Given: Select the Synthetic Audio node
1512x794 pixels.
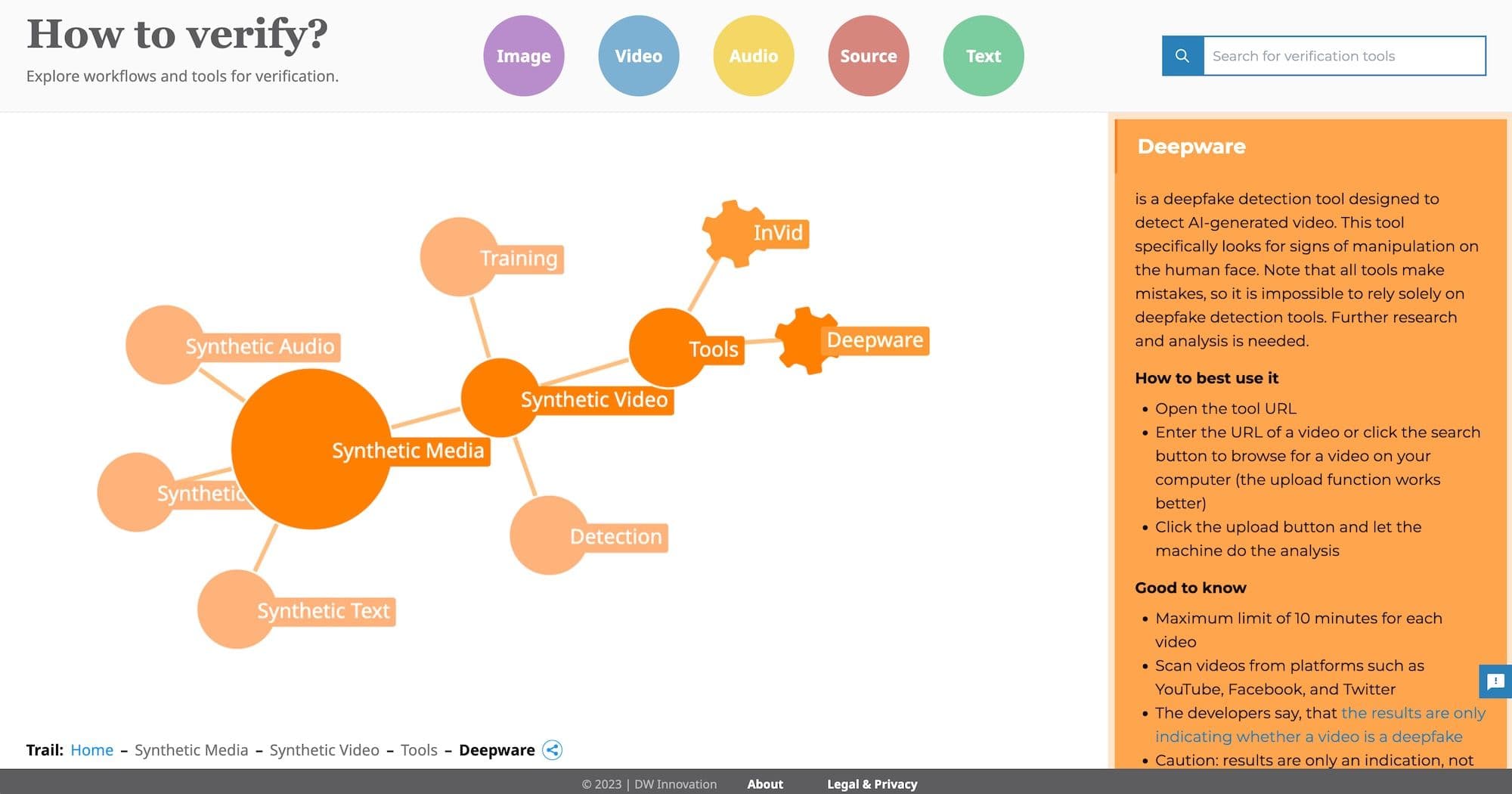Looking at the screenshot, I should pyautogui.click(x=165, y=345).
